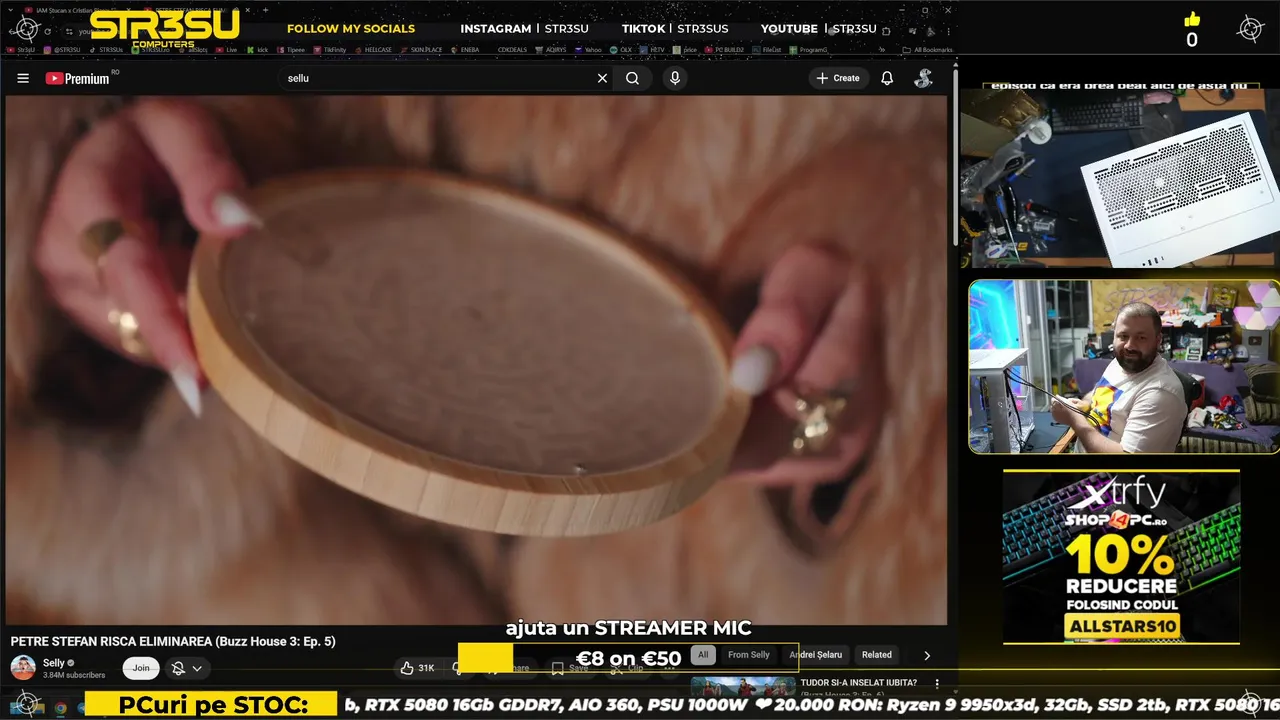Open the YouTube hamburger guide menu
Viewport: 1280px width, 720px height.
coord(23,78)
